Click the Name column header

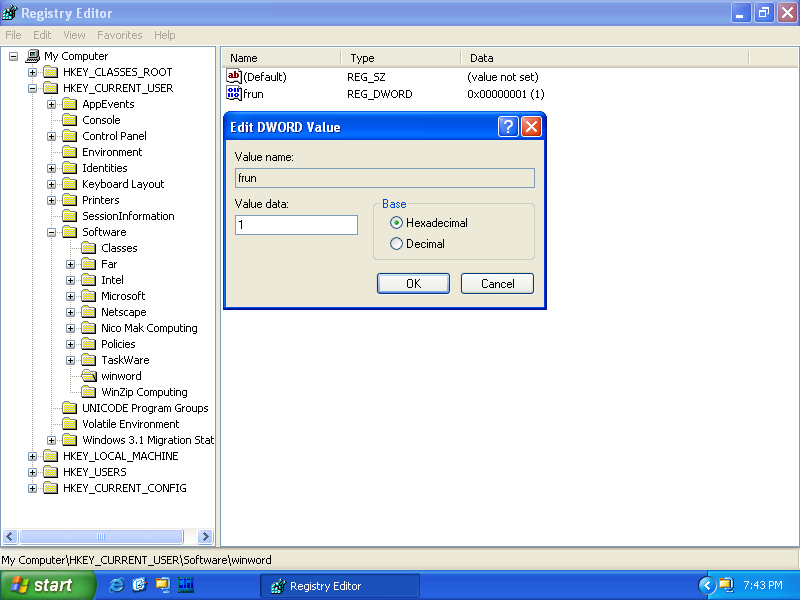[x=282, y=58]
